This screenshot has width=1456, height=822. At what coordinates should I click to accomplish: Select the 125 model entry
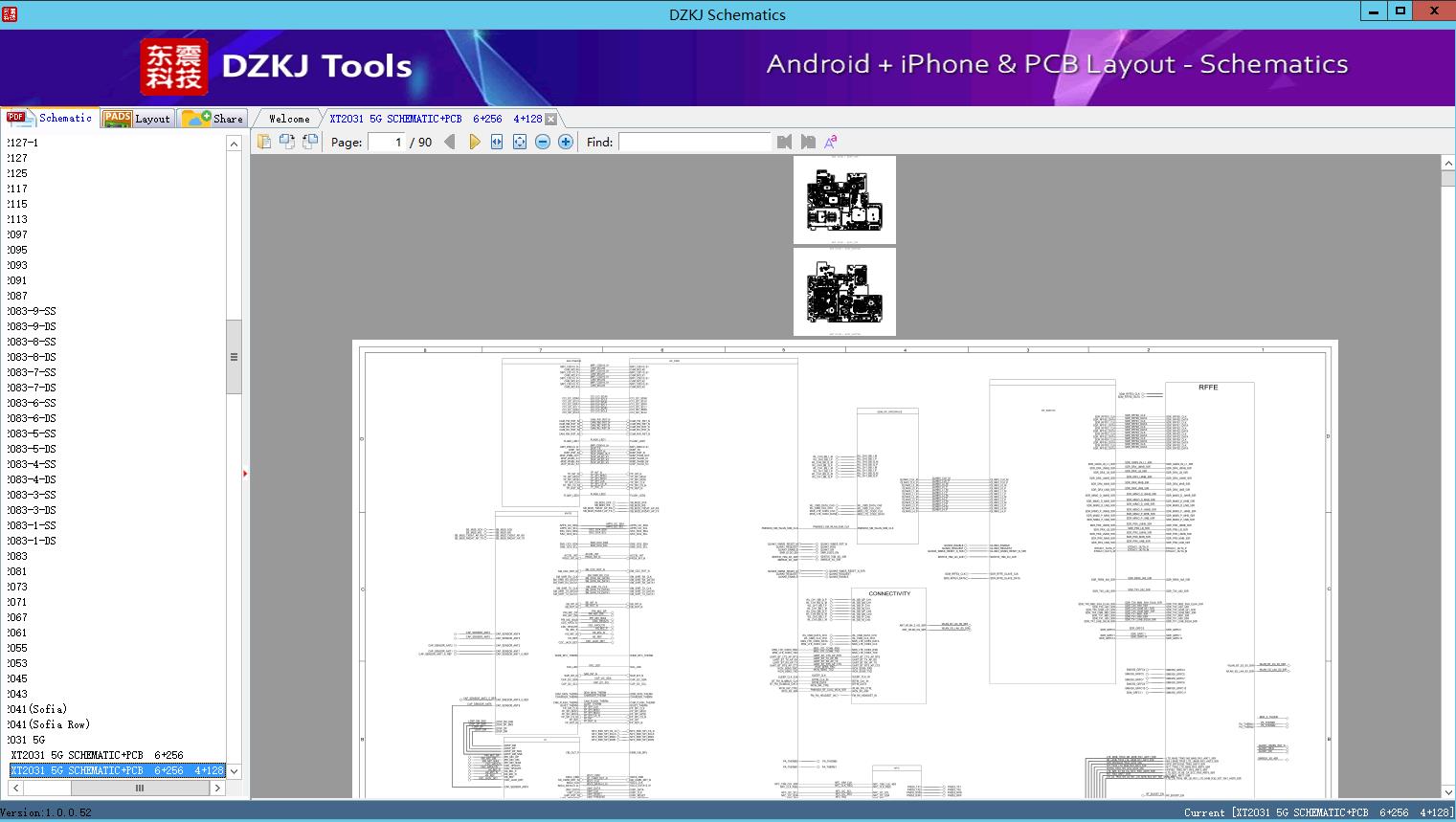[18, 173]
